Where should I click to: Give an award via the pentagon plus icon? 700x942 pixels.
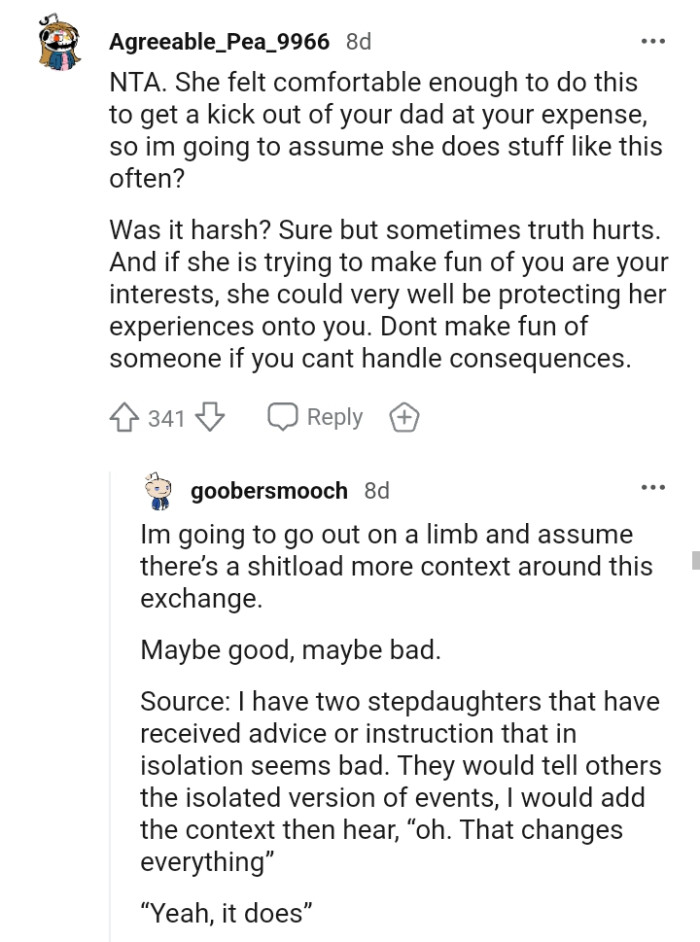404,417
